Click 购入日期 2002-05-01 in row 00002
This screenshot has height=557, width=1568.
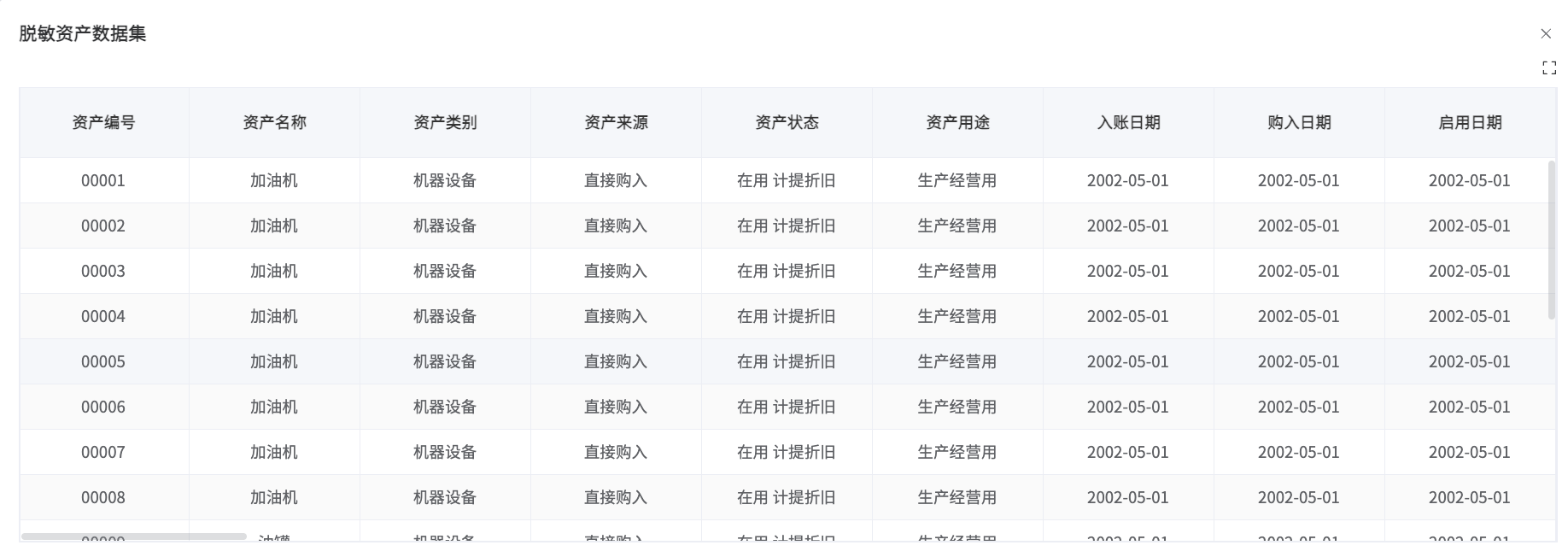pyautogui.click(x=1299, y=226)
